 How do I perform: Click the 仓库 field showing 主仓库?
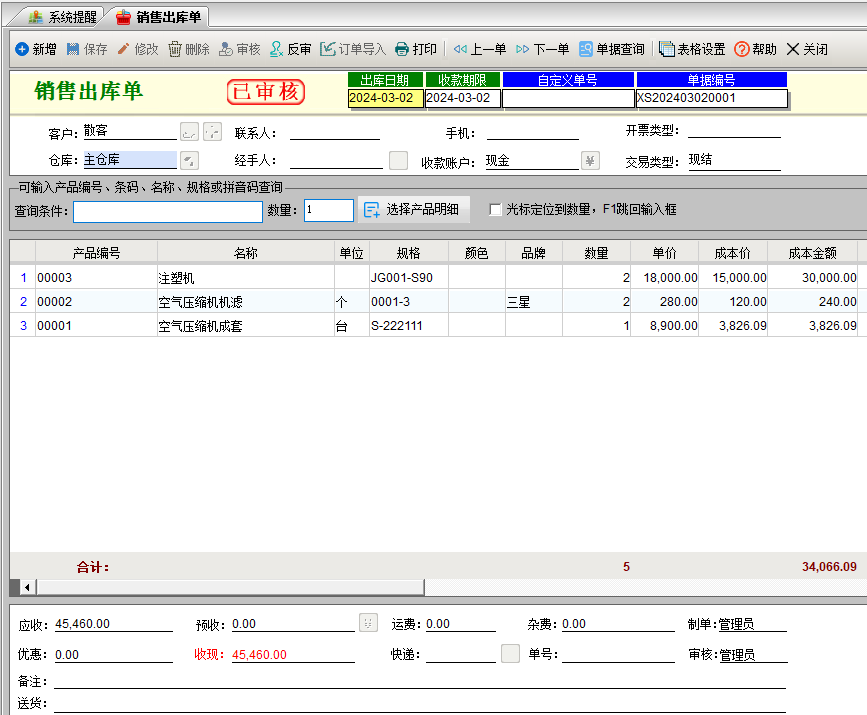pyautogui.click(x=130, y=160)
